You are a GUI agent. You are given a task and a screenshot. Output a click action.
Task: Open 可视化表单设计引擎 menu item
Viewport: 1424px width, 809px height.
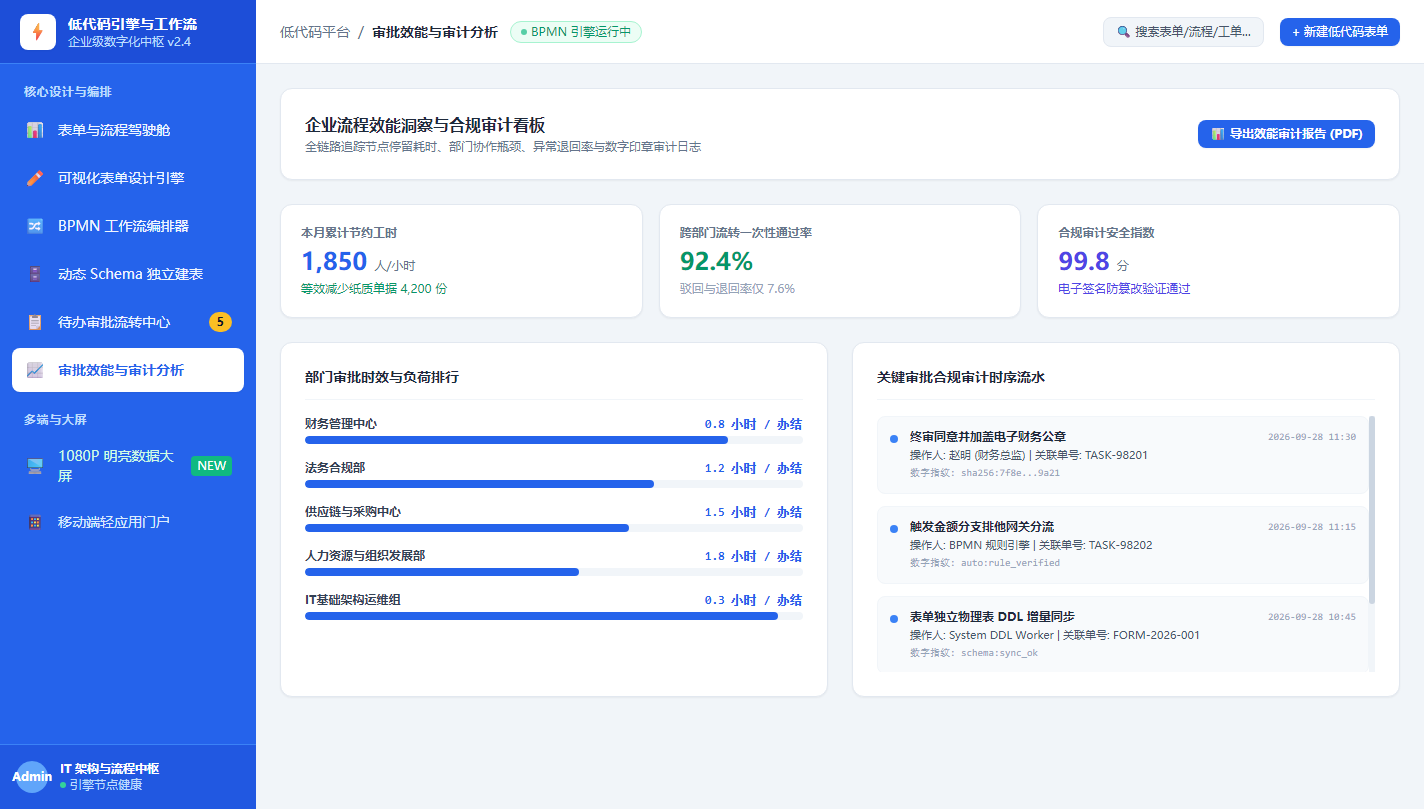pyautogui.click(x=128, y=178)
